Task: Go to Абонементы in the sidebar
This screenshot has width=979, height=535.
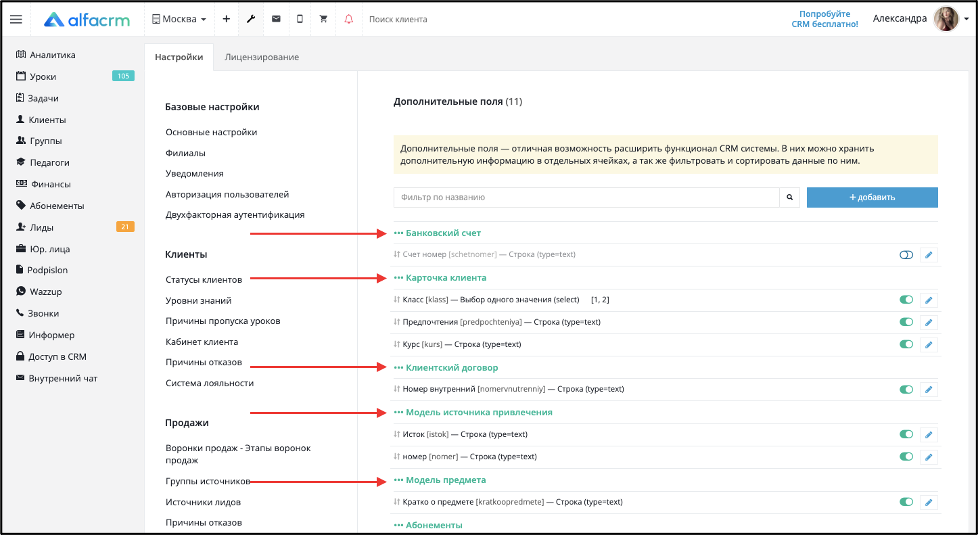Action: coord(50,205)
